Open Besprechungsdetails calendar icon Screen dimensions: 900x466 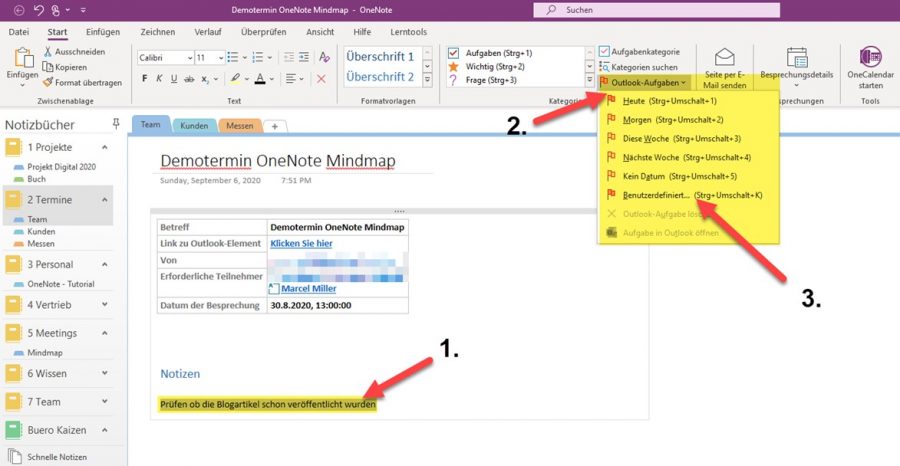pos(797,57)
